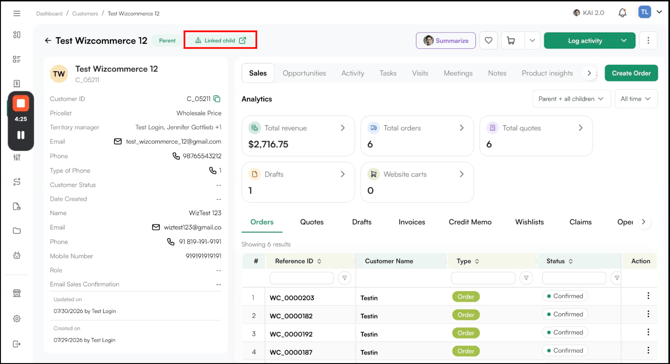670x364 pixels.
Task: Click the notification bell icon
Action: pos(622,13)
